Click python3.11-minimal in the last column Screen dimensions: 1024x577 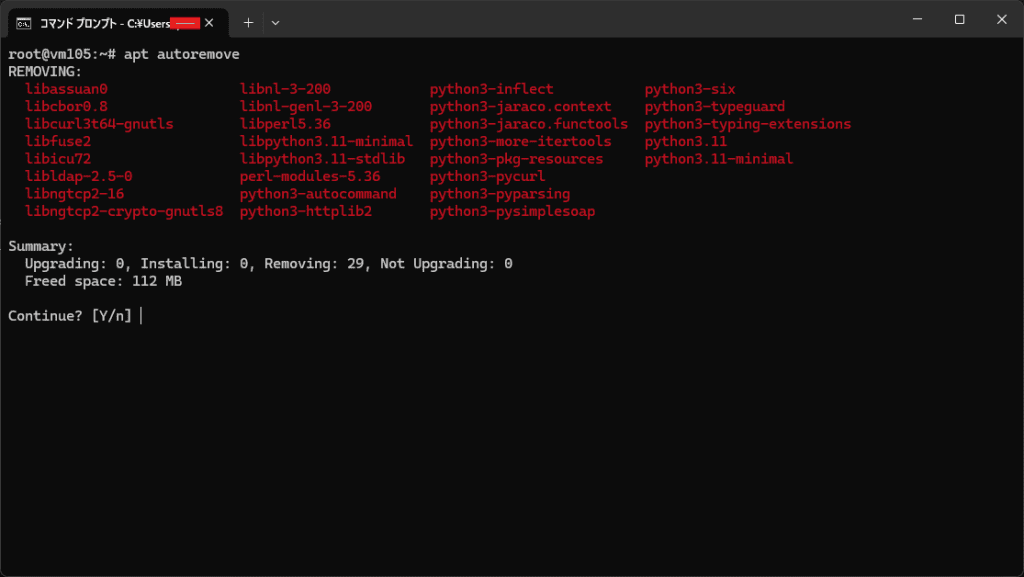(x=718, y=159)
